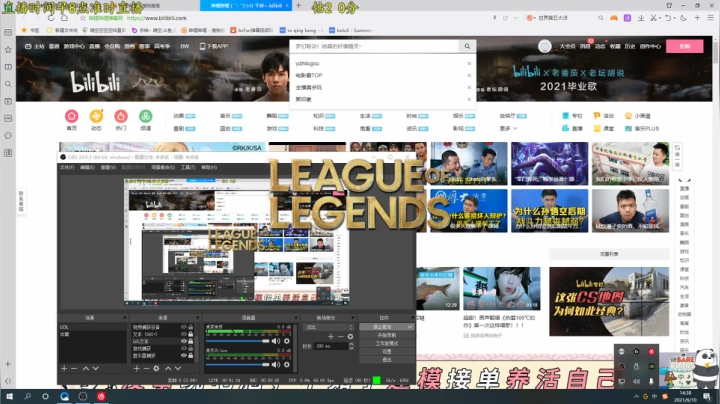Open source properties gear in OBS sources panel

(156, 368)
